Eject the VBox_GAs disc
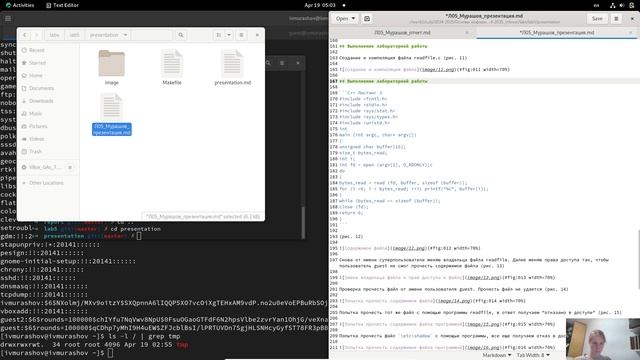This screenshot has height=360, width=640. pyautogui.click(x=70, y=167)
